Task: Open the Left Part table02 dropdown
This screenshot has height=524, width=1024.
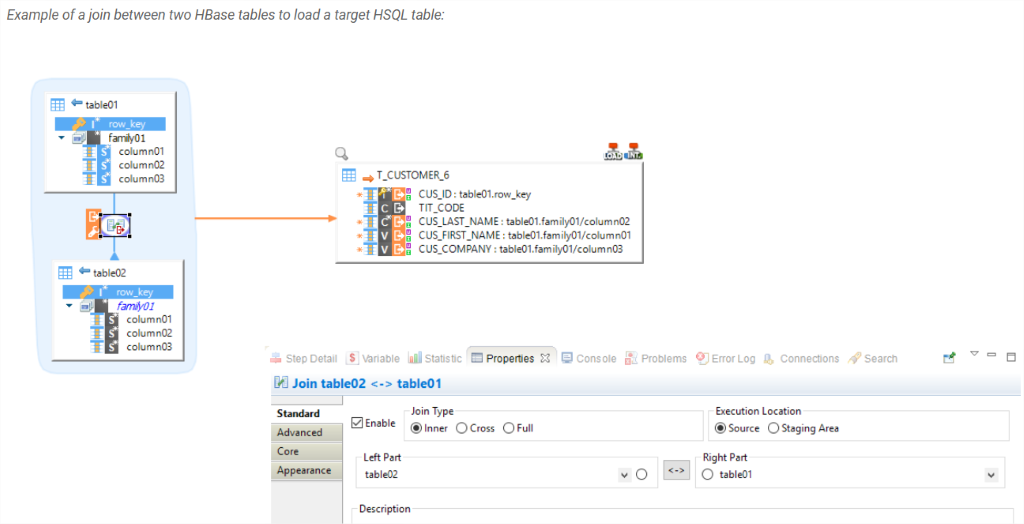Action: [624, 475]
